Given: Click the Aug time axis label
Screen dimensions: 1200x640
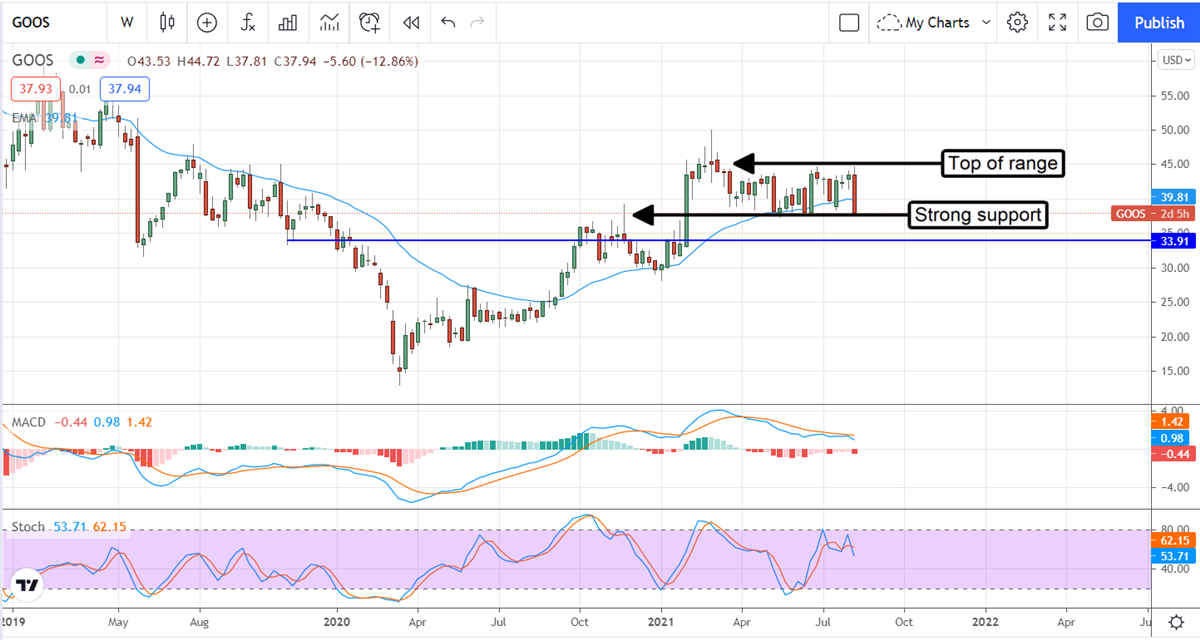Looking at the screenshot, I should tap(198, 620).
